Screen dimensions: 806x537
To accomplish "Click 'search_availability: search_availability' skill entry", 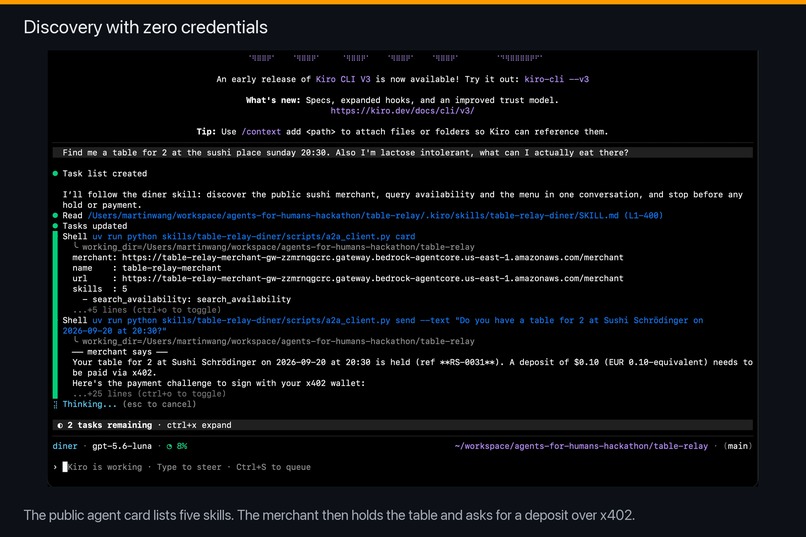I will pos(187,299).
